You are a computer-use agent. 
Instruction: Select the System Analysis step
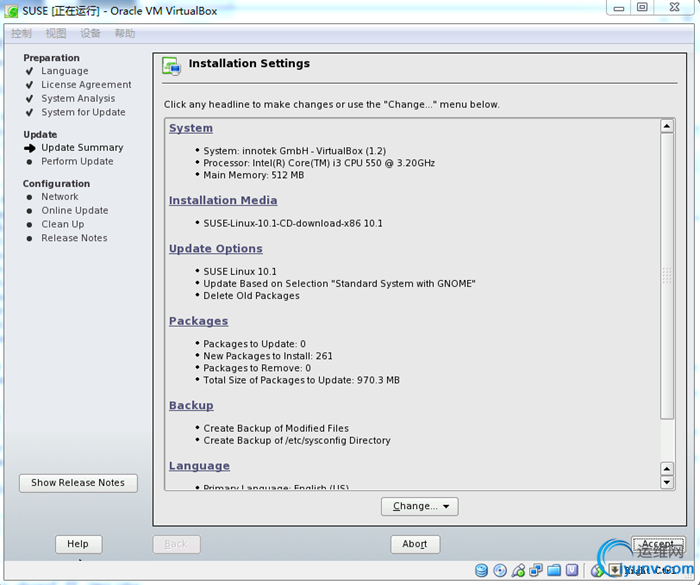[78, 99]
